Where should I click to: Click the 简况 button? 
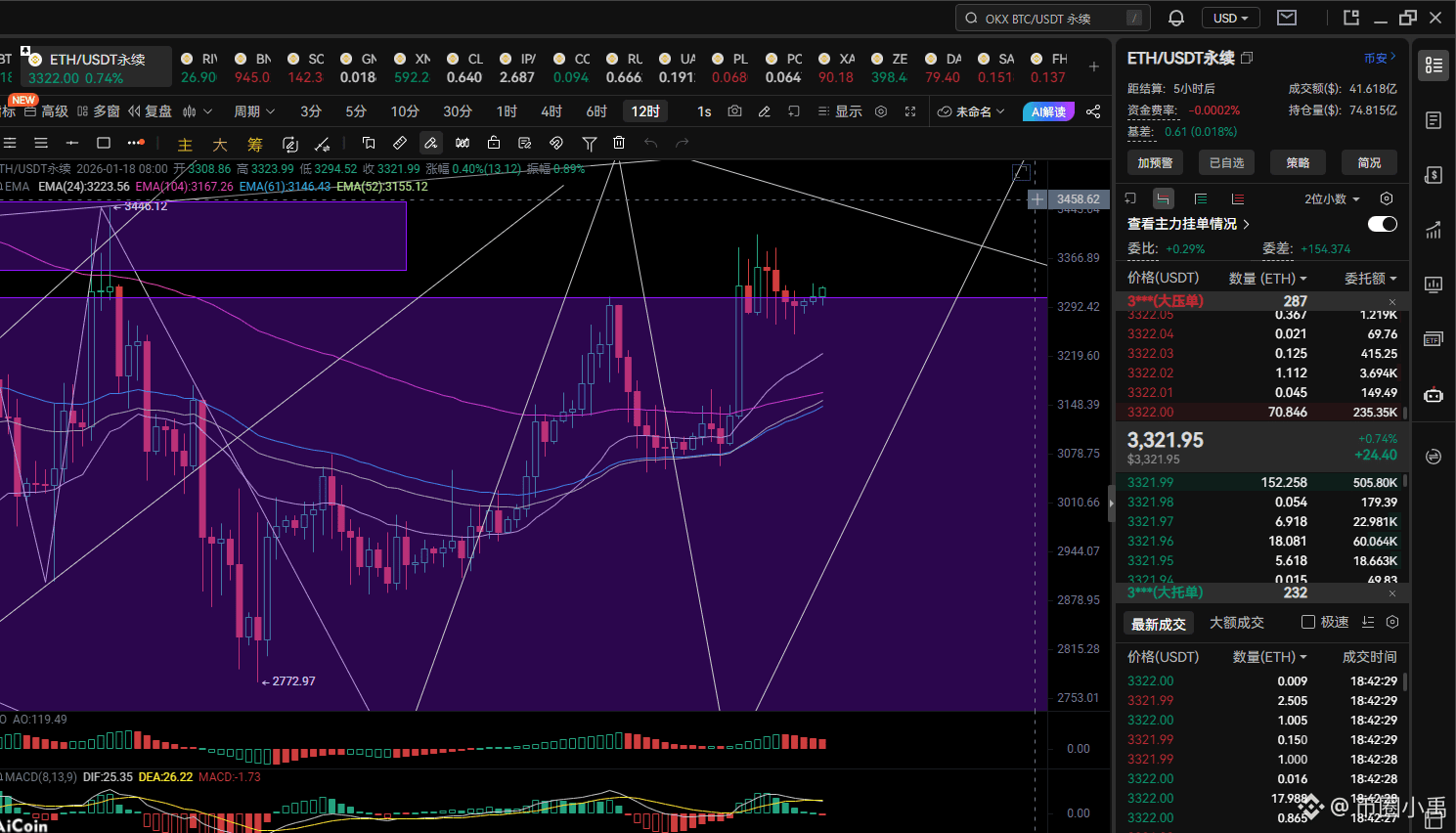click(1369, 162)
